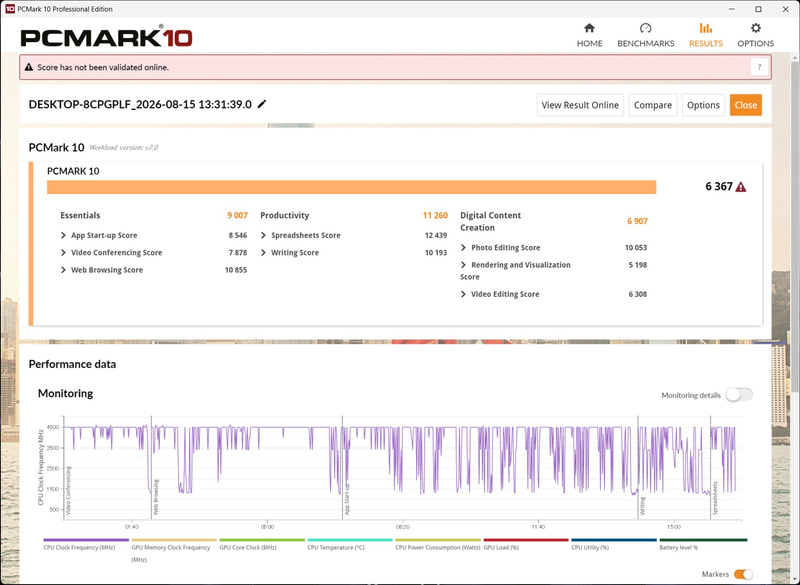Click the Spreadsheets marker on chart
The image size is (800, 585).
715,498
